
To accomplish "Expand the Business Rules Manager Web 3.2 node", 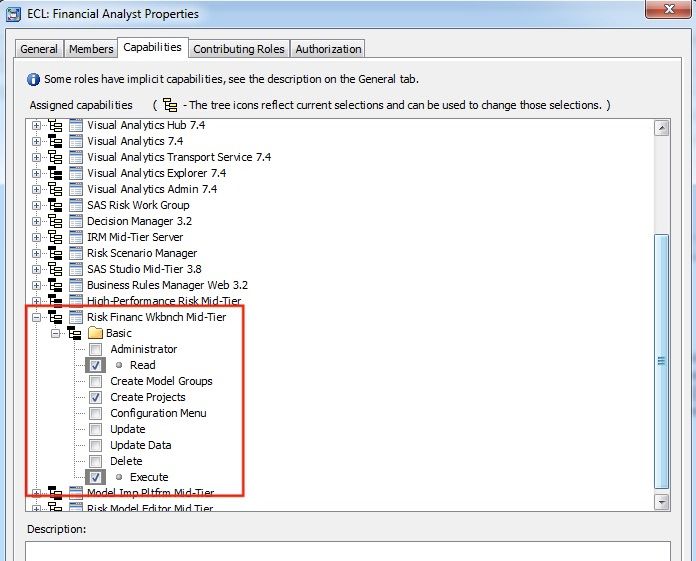I will coord(36,285).
